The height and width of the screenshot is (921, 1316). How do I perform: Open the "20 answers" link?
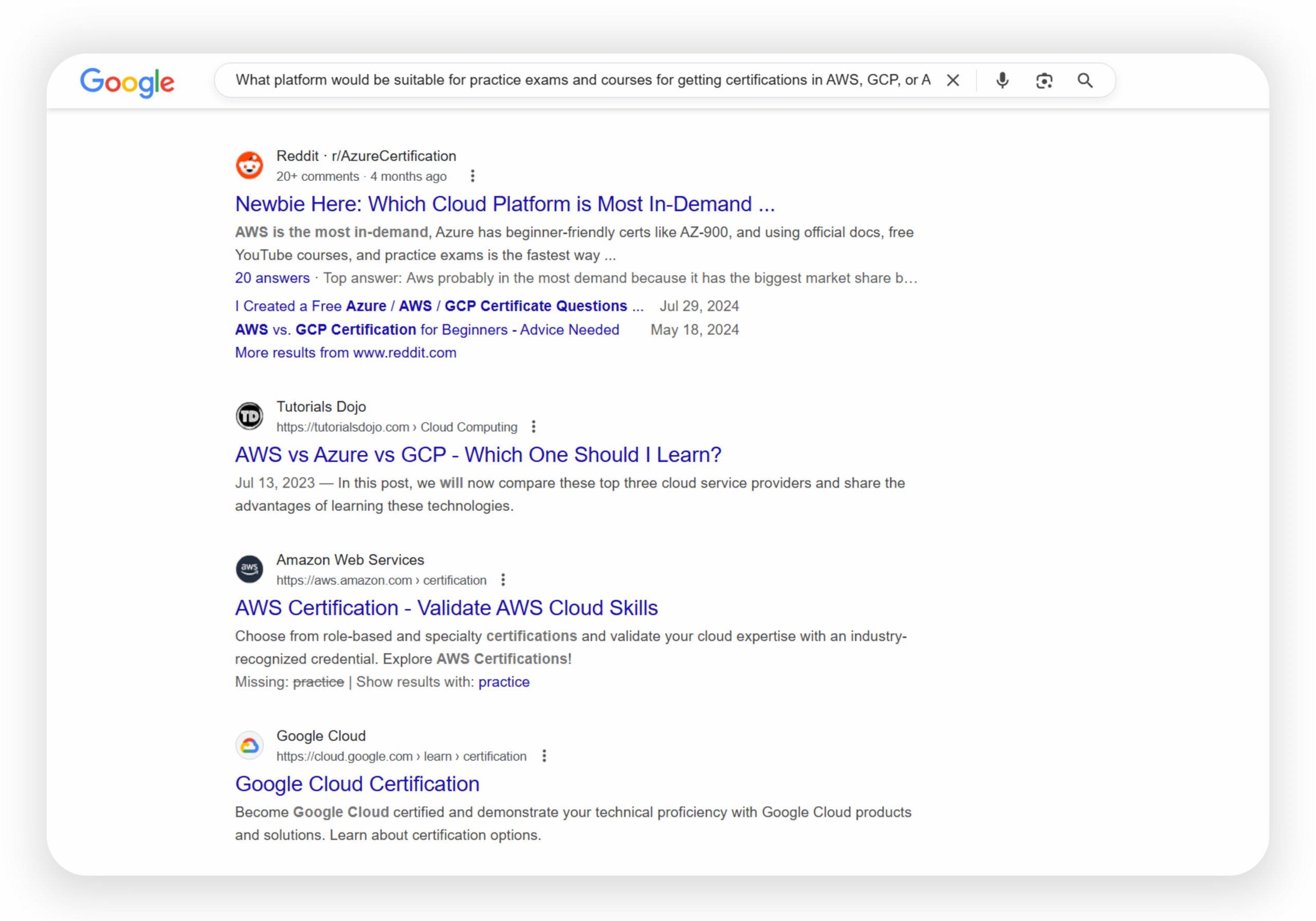click(272, 278)
